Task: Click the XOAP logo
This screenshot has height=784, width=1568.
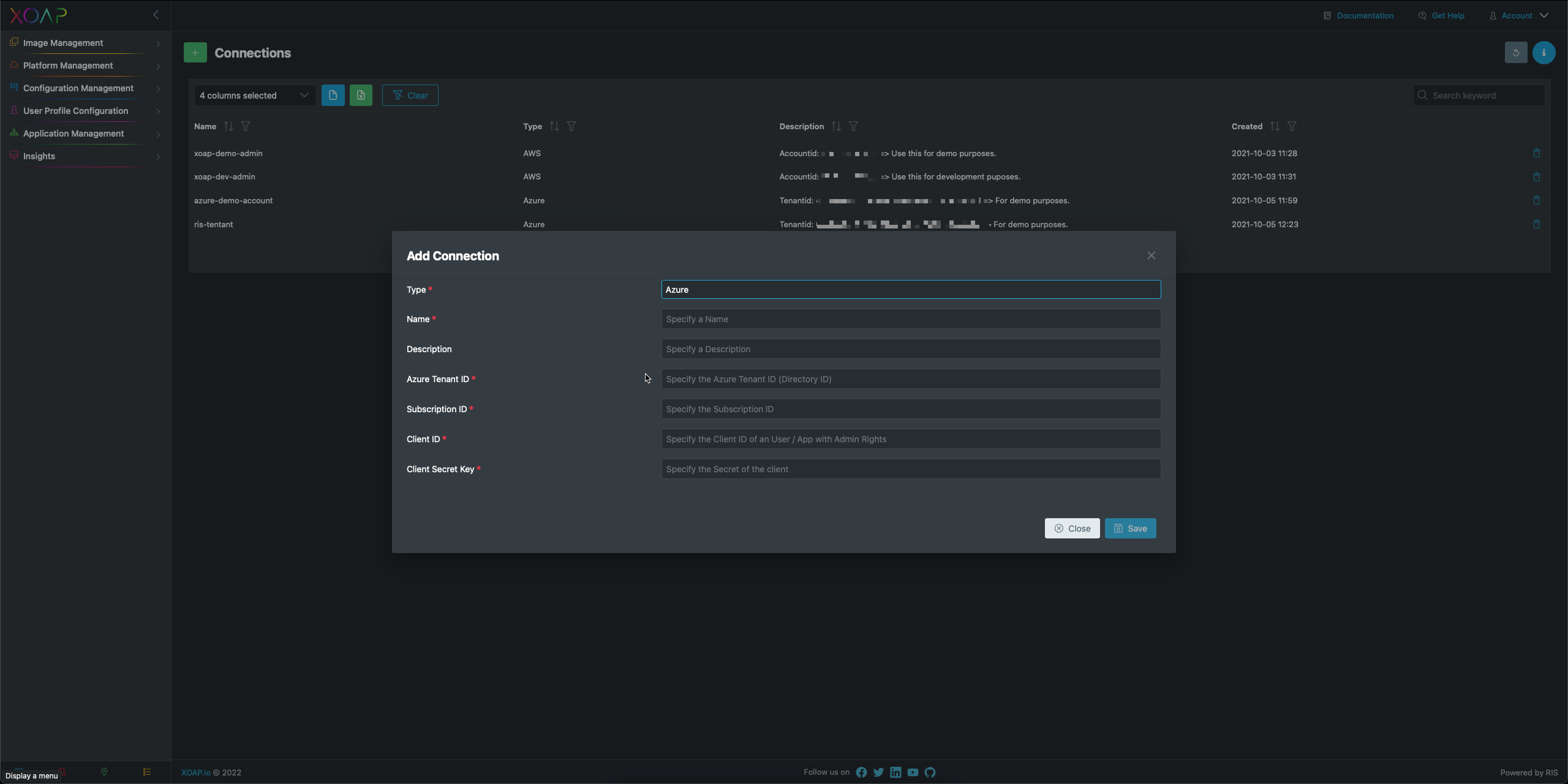Action: (38, 15)
